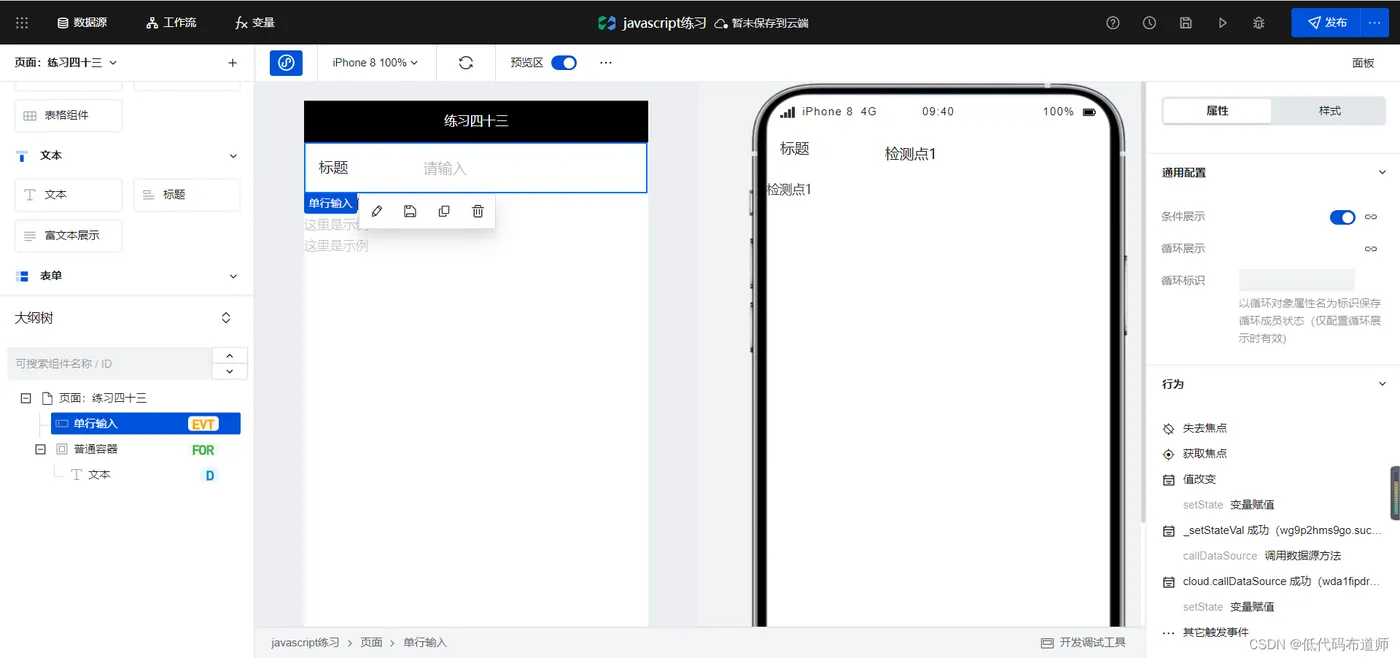Click the run preview play icon
The image size is (1400, 658).
point(1222,22)
